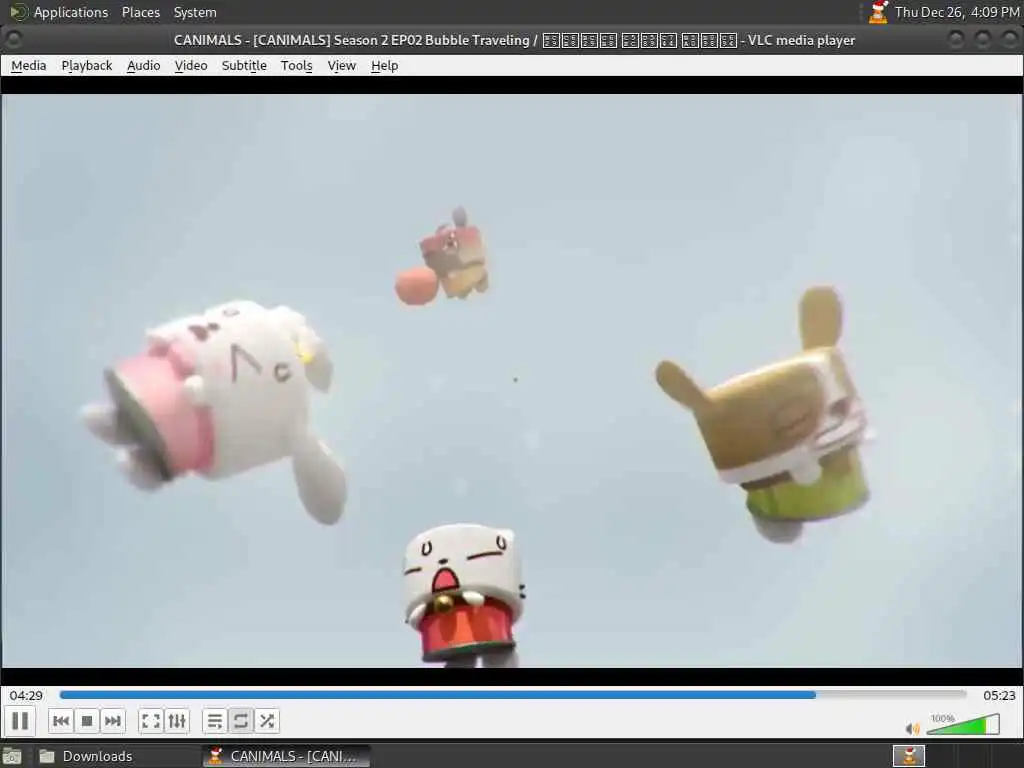This screenshot has width=1024, height=768.
Task: Click total duration 05:23 label
Action: (999, 696)
